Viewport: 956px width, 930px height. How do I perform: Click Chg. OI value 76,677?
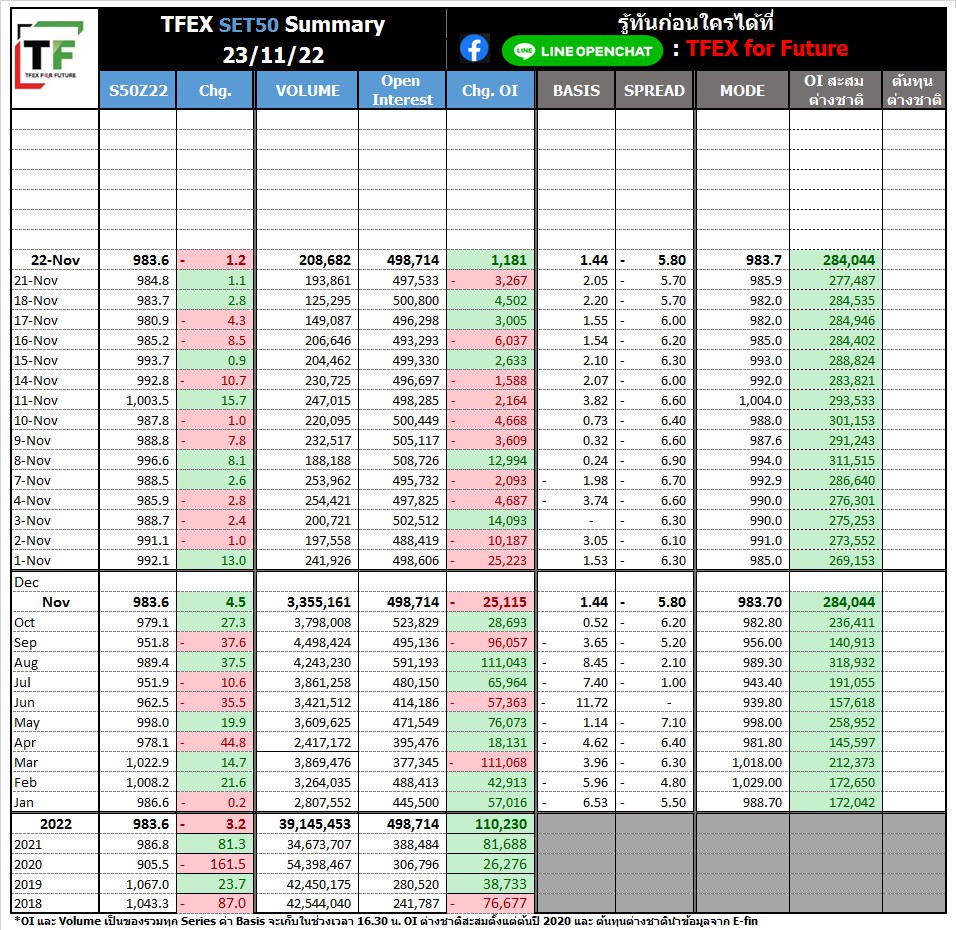505,904
